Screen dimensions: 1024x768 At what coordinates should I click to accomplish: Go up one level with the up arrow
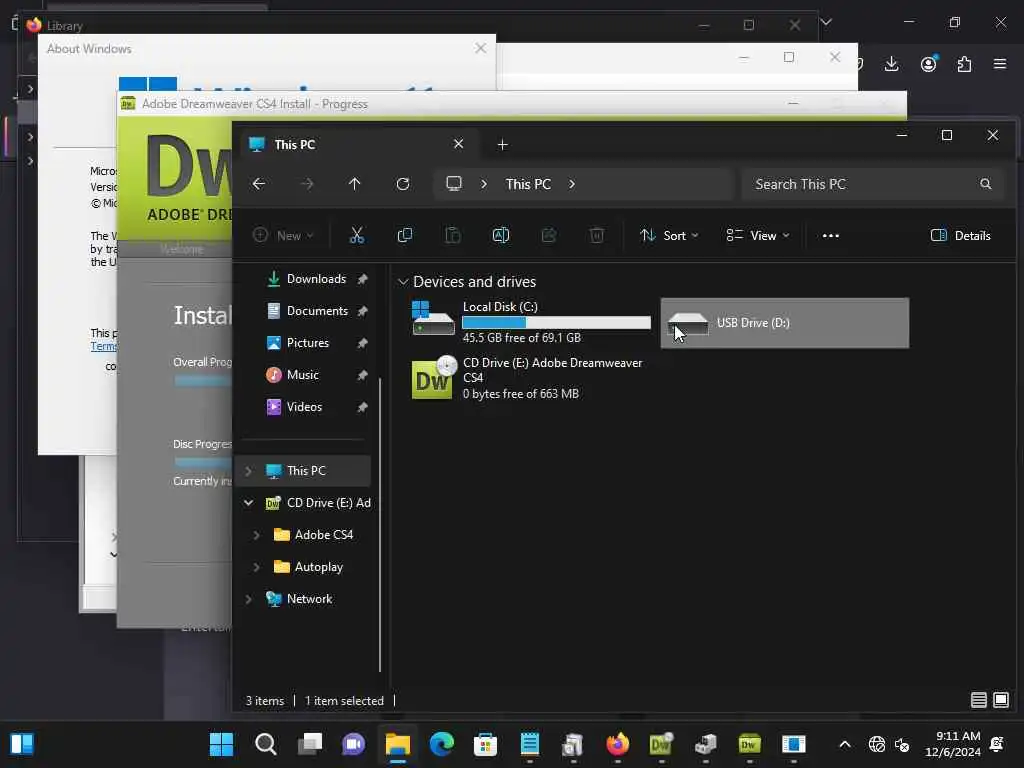click(355, 184)
